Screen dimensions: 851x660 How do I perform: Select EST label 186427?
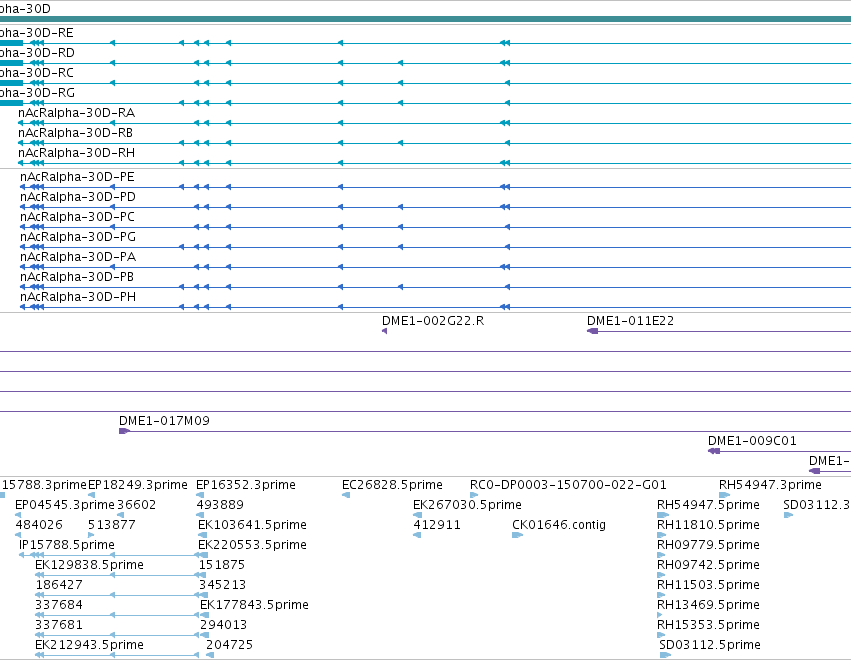tap(59, 585)
